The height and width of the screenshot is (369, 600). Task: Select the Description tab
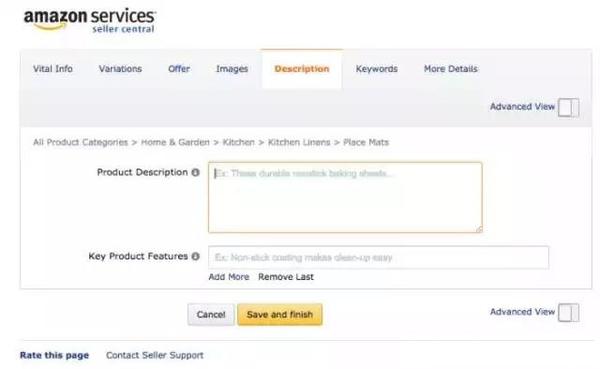pyautogui.click(x=302, y=69)
